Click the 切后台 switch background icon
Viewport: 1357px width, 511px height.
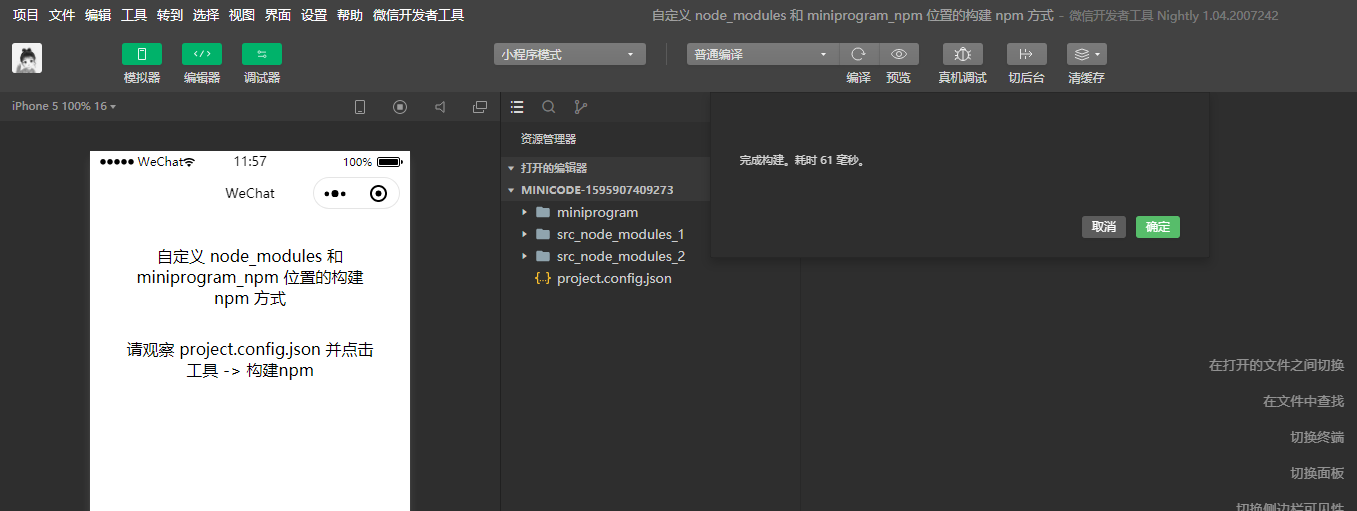pos(1027,54)
